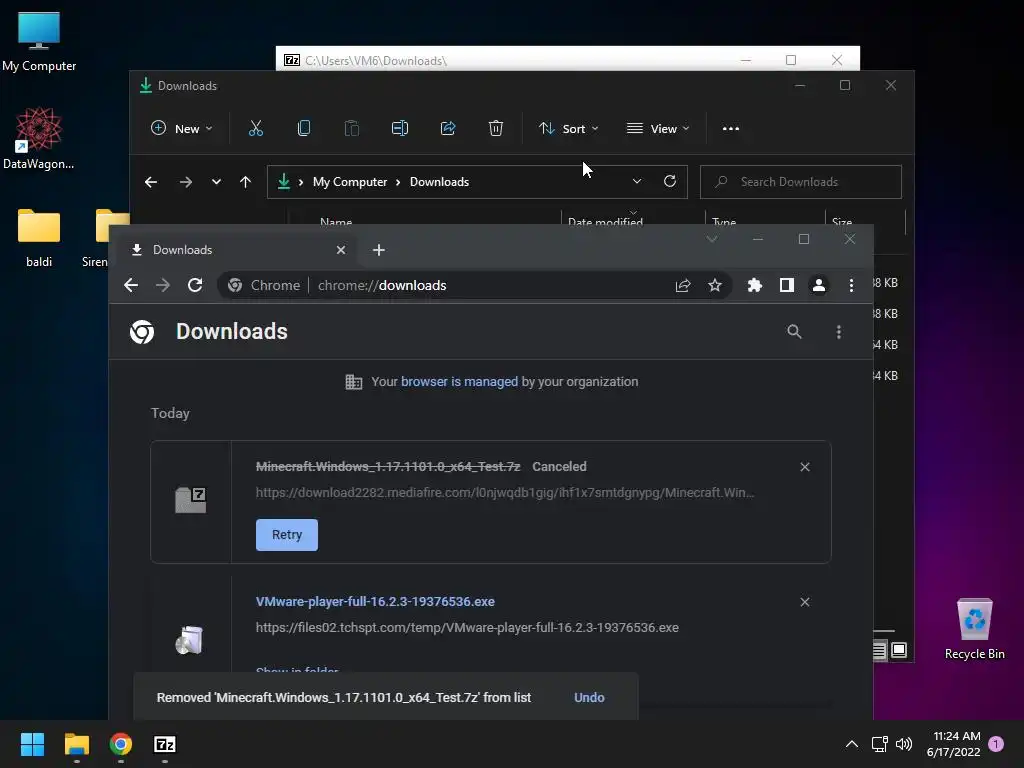Show hidden tray icons chevron

tap(852, 744)
